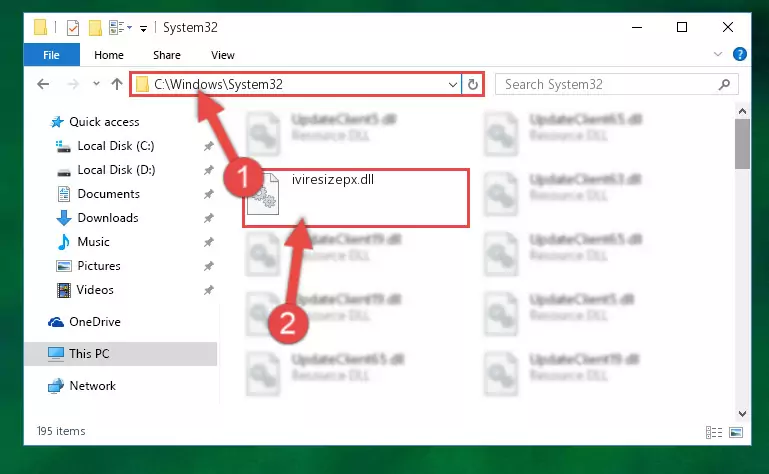
Task: Open the Explorer help button
Action: point(740,54)
